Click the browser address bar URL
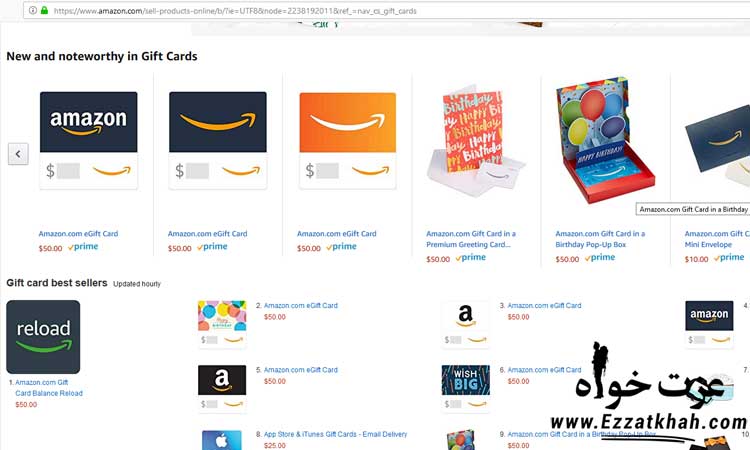Viewport: 750px width, 450px height. coord(235,11)
